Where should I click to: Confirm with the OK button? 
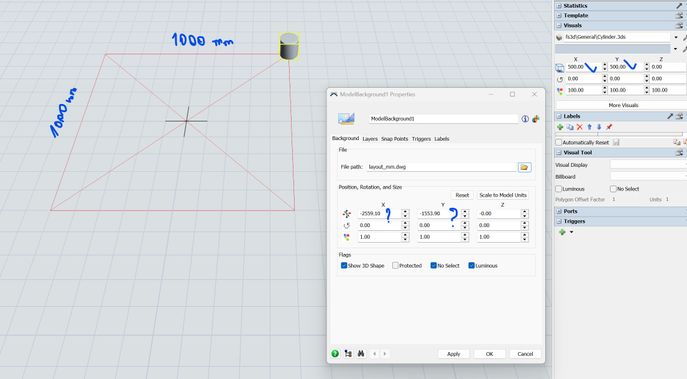[489, 354]
